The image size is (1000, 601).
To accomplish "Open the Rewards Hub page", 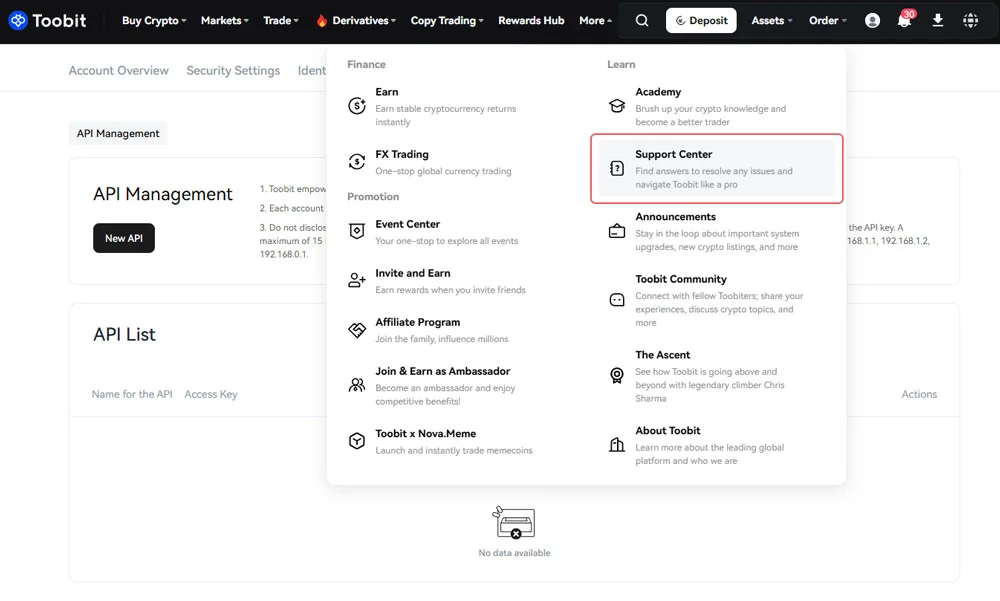I will coord(531,20).
